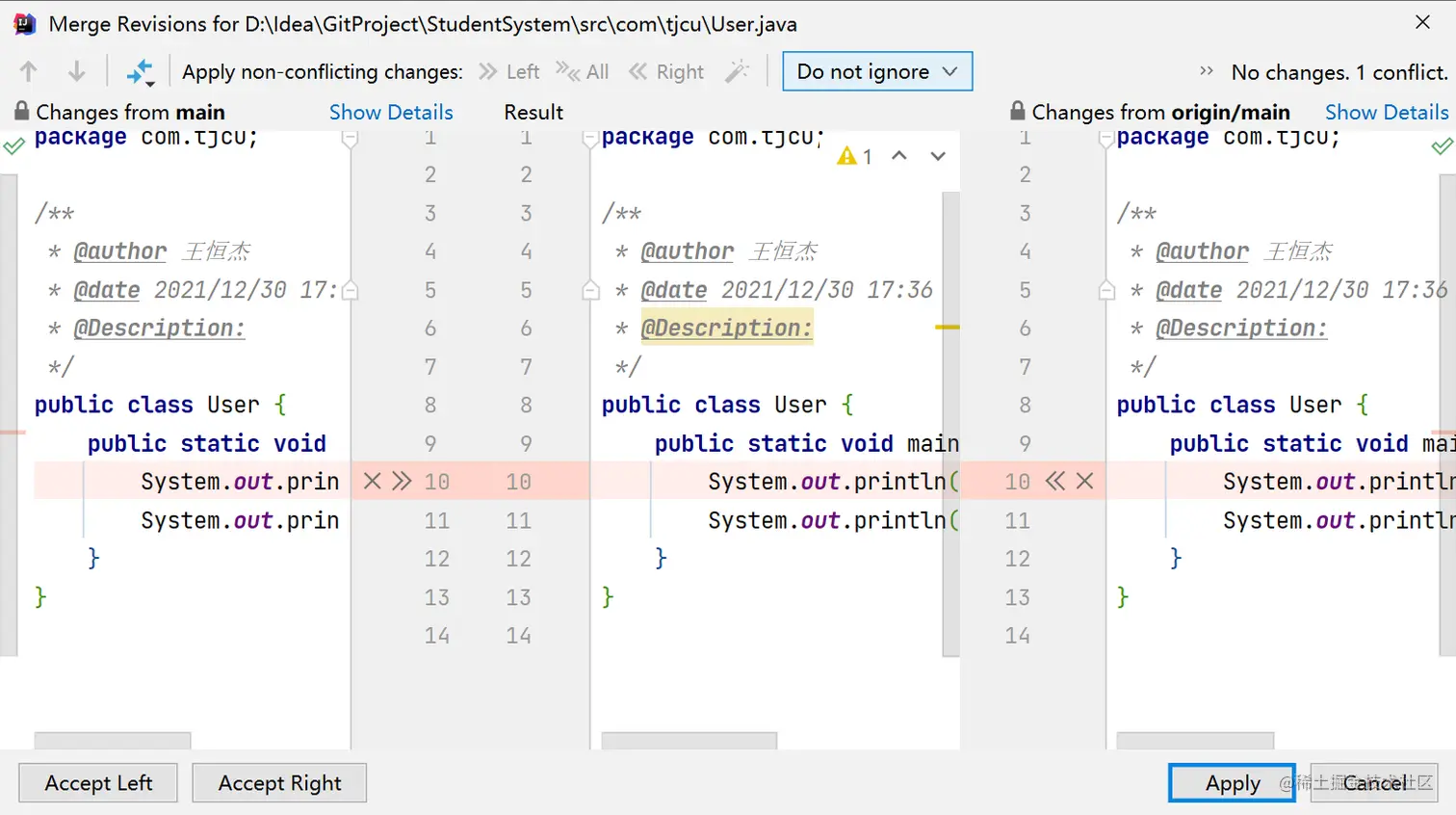Click IntelliJ IDEA icon in title bar

click(x=25, y=23)
